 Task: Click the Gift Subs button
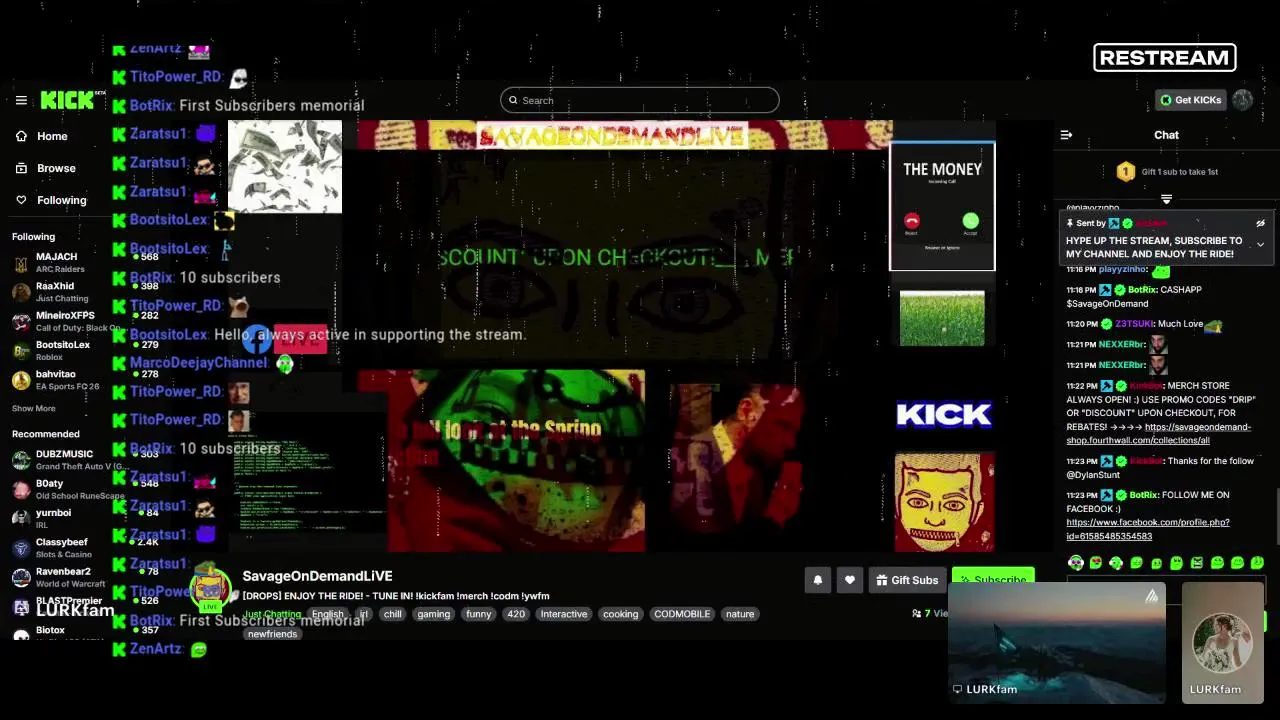907,580
